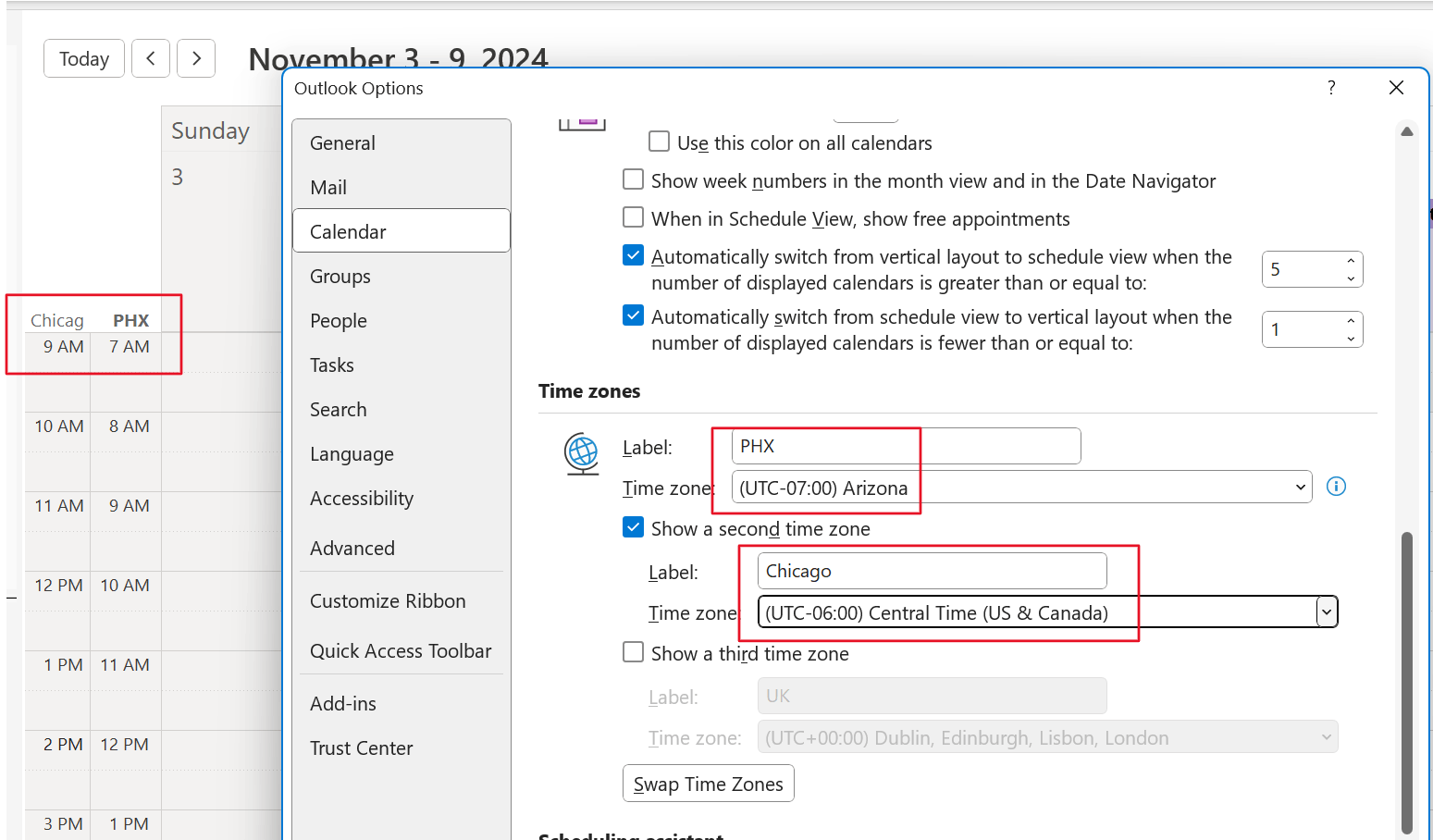The width and height of the screenshot is (1433, 840).
Task: Open the Search options category
Action: [401, 410]
